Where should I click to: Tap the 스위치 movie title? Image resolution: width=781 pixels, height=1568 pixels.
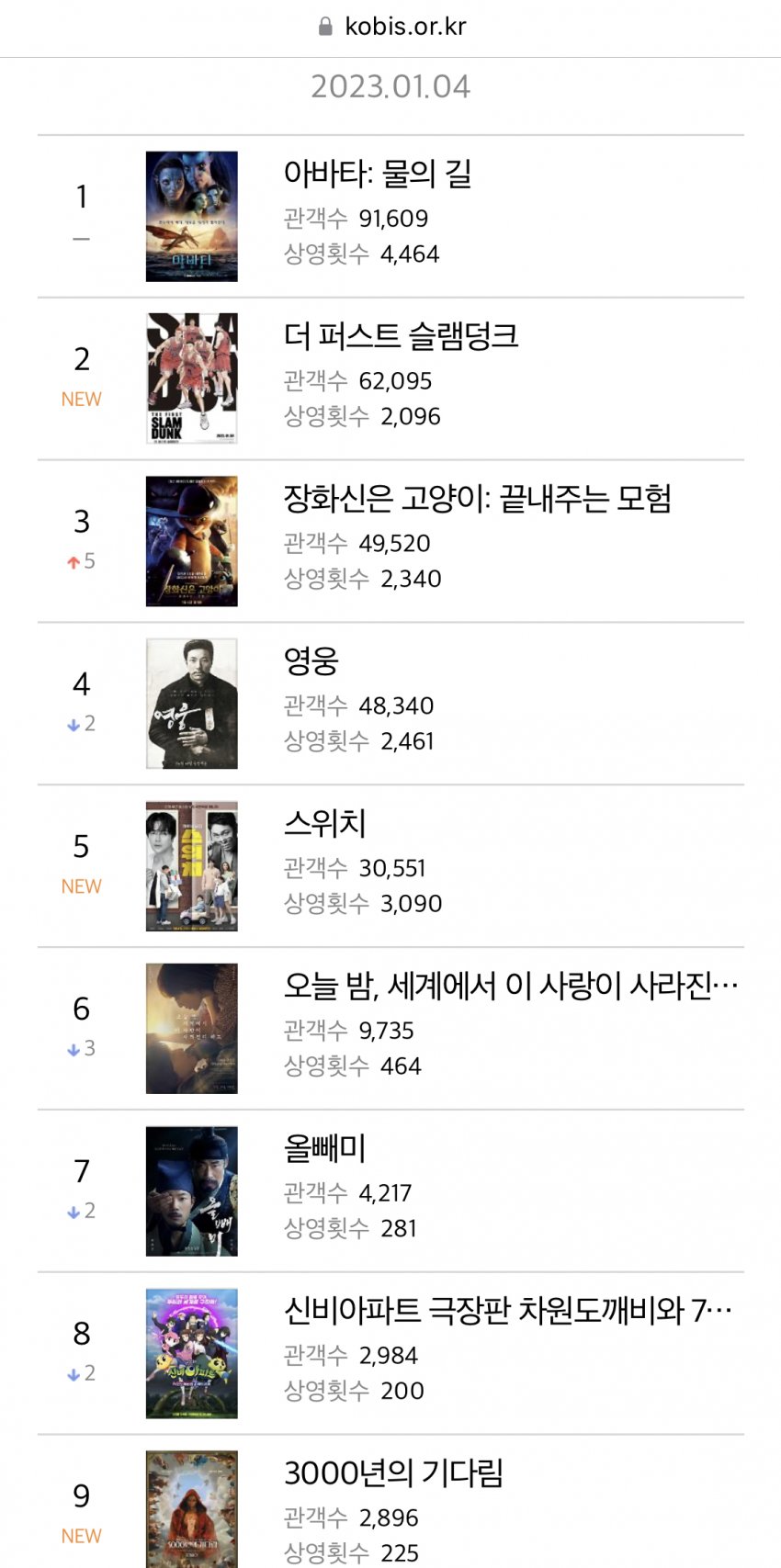[x=324, y=823]
